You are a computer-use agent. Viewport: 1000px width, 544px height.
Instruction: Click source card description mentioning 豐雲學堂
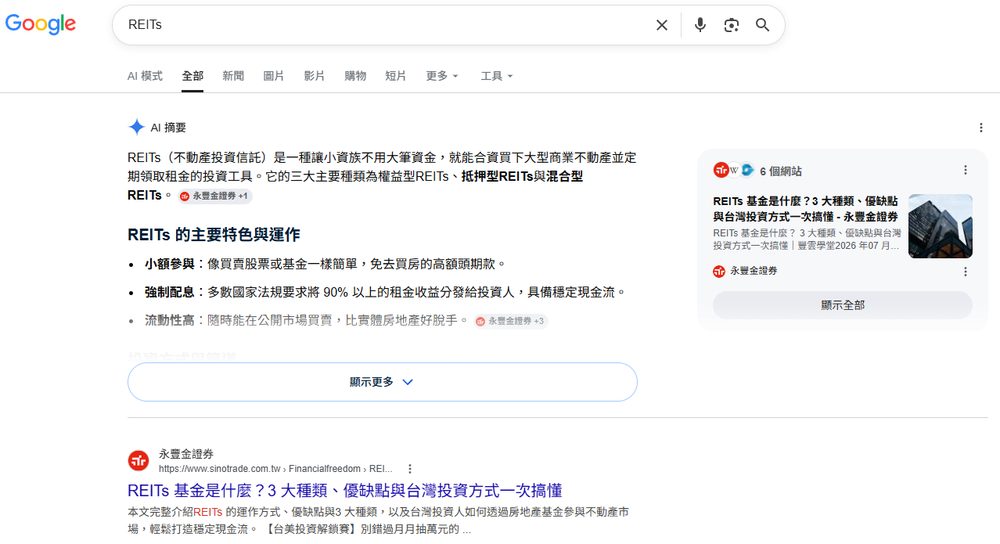[x=807, y=239]
